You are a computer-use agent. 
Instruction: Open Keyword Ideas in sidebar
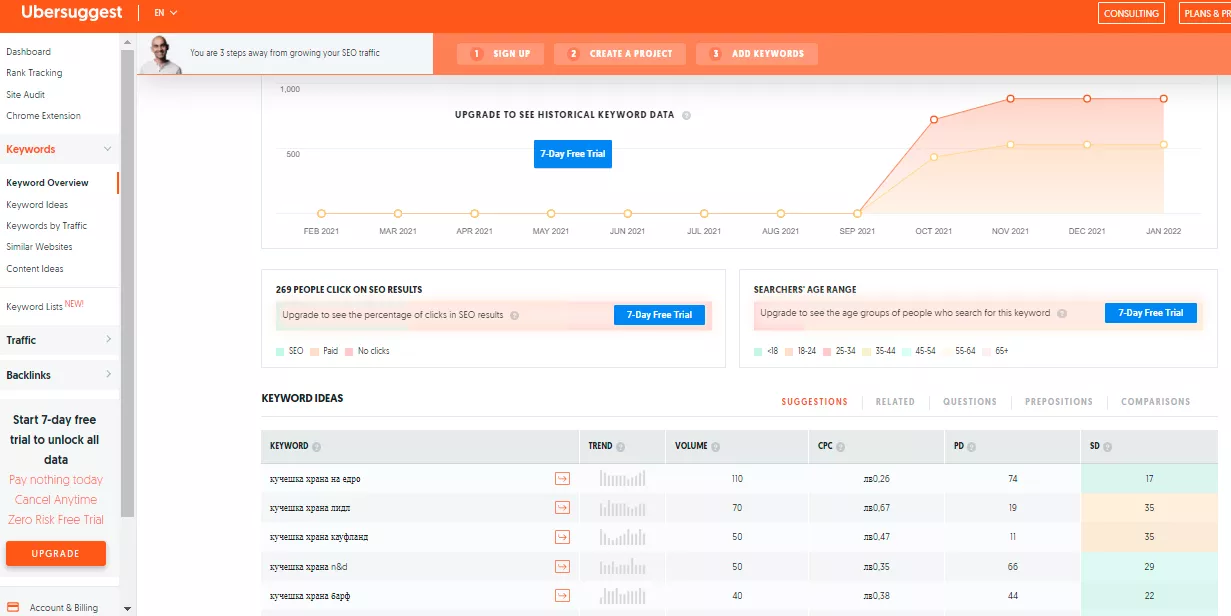37,205
